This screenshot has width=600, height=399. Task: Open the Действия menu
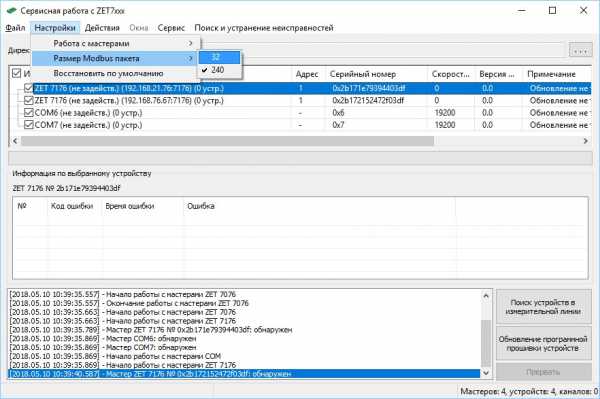(x=102, y=28)
